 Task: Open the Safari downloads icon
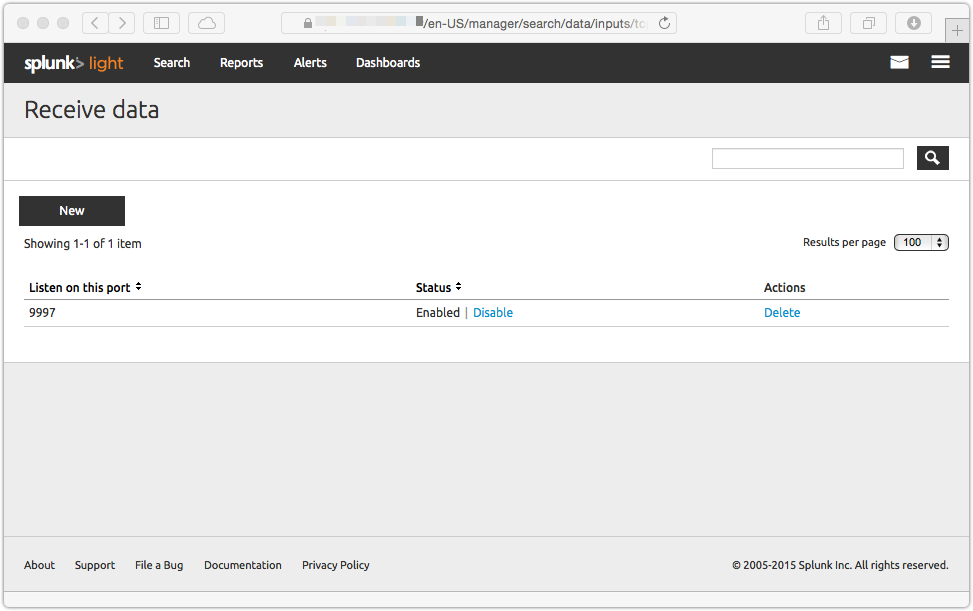coord(913,23)
